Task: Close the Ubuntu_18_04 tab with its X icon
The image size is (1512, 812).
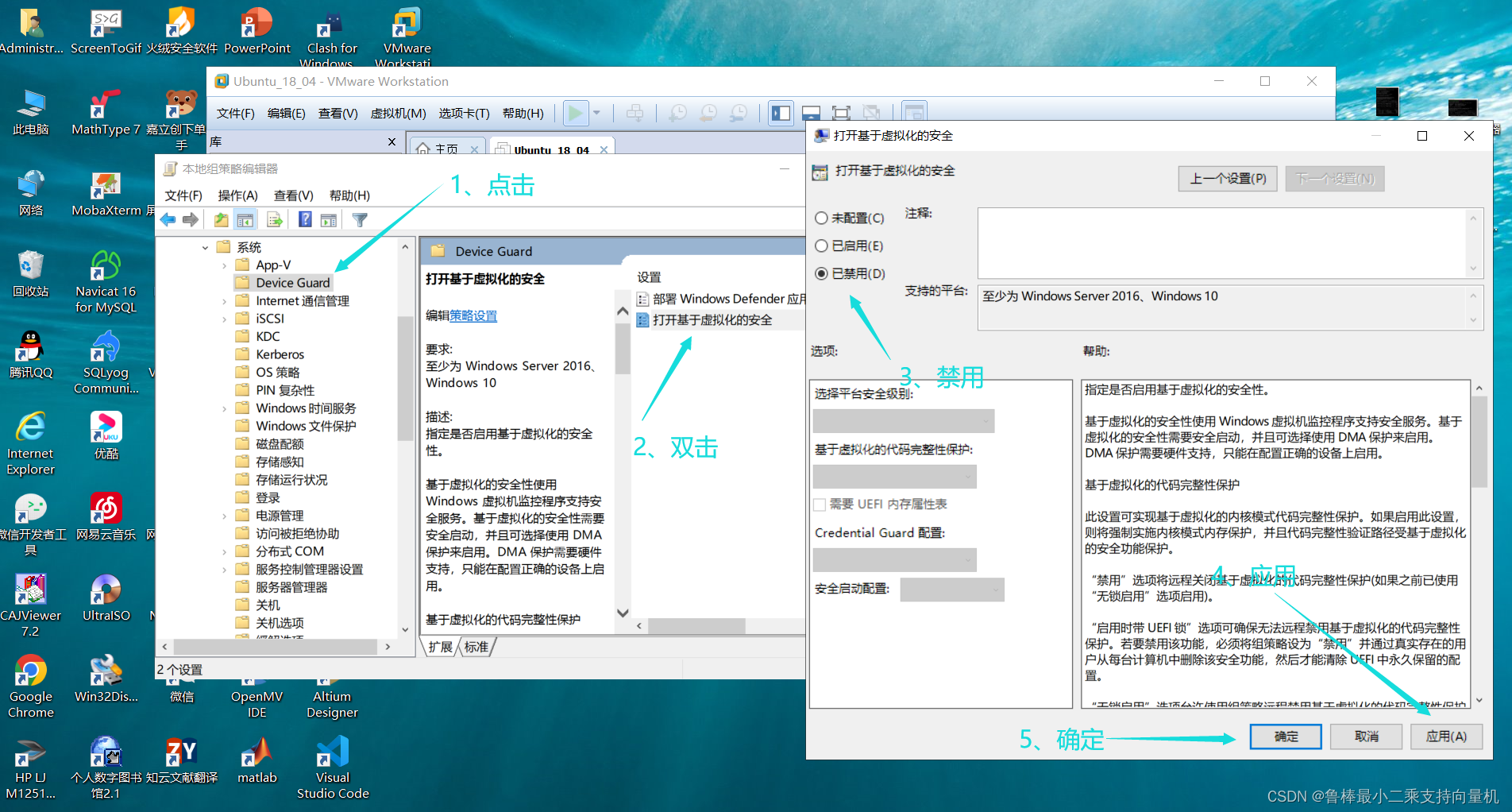Action: tap(604, 149)
